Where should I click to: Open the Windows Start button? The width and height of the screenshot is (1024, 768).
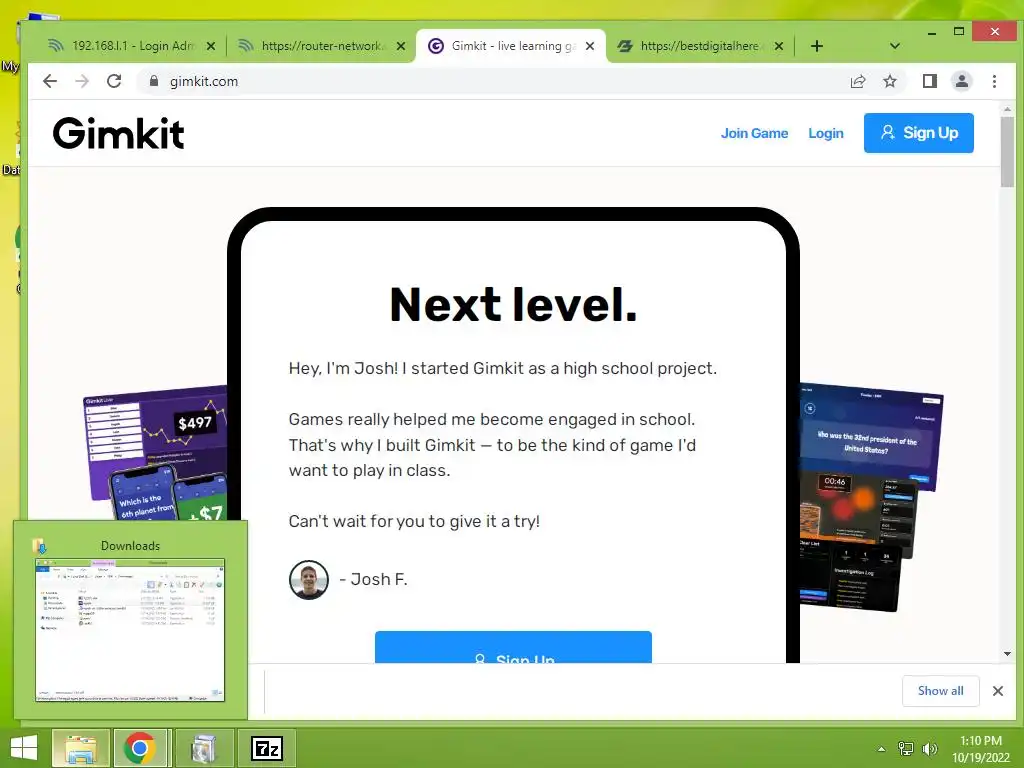point(24,748)
